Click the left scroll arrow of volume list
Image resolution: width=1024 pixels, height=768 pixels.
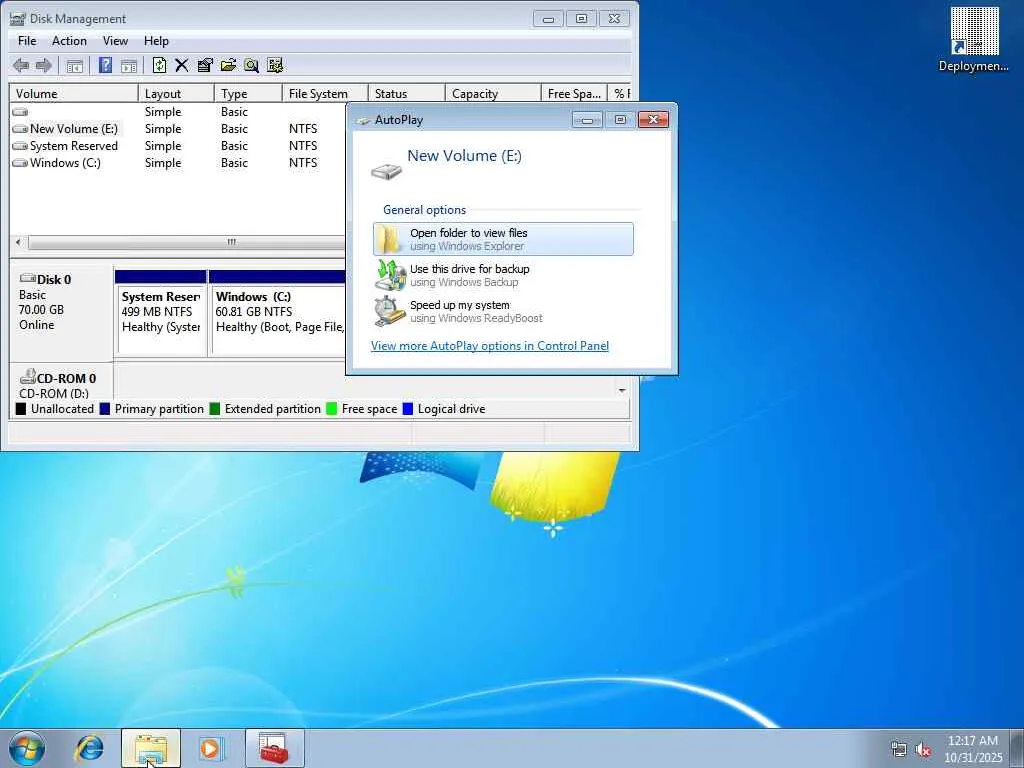tap(18, 242)
